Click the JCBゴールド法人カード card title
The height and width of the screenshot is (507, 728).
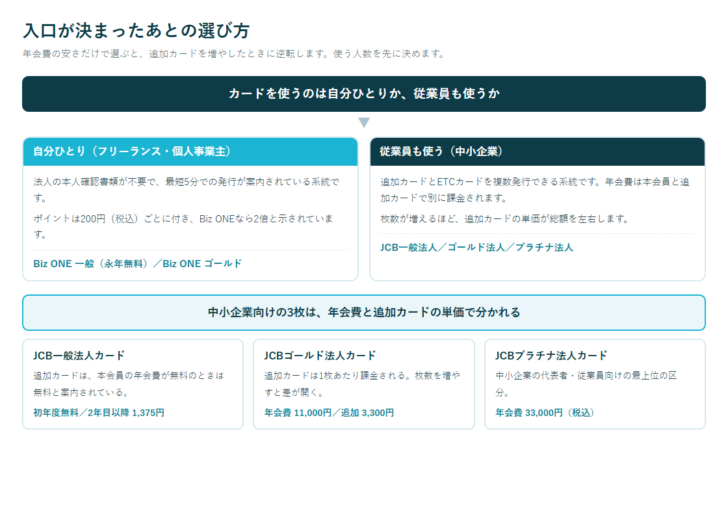coord(320,356)
